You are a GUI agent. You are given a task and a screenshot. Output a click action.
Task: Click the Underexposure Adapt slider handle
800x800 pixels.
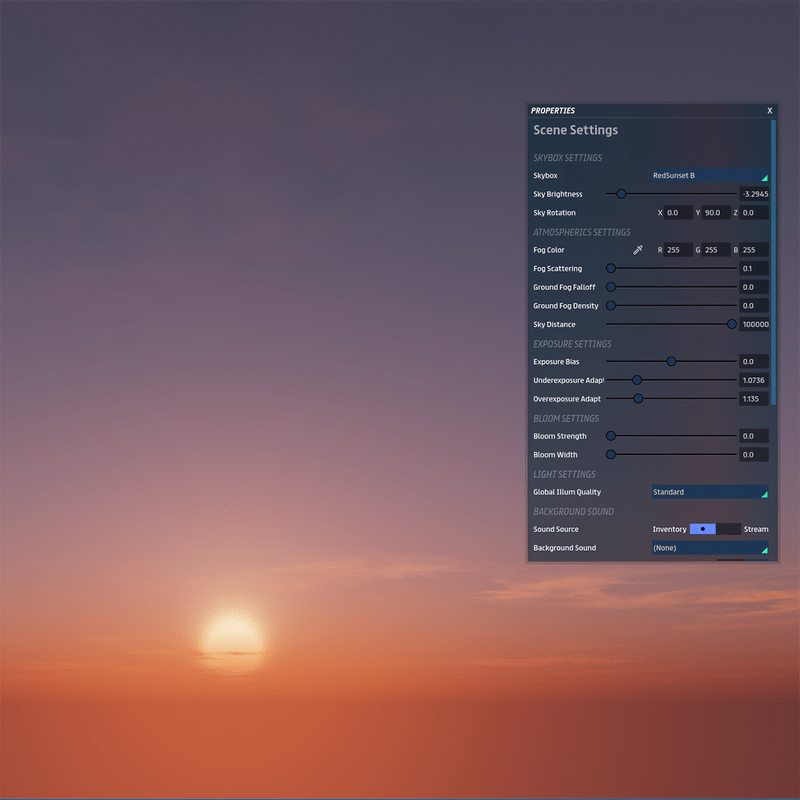point(637,380)
